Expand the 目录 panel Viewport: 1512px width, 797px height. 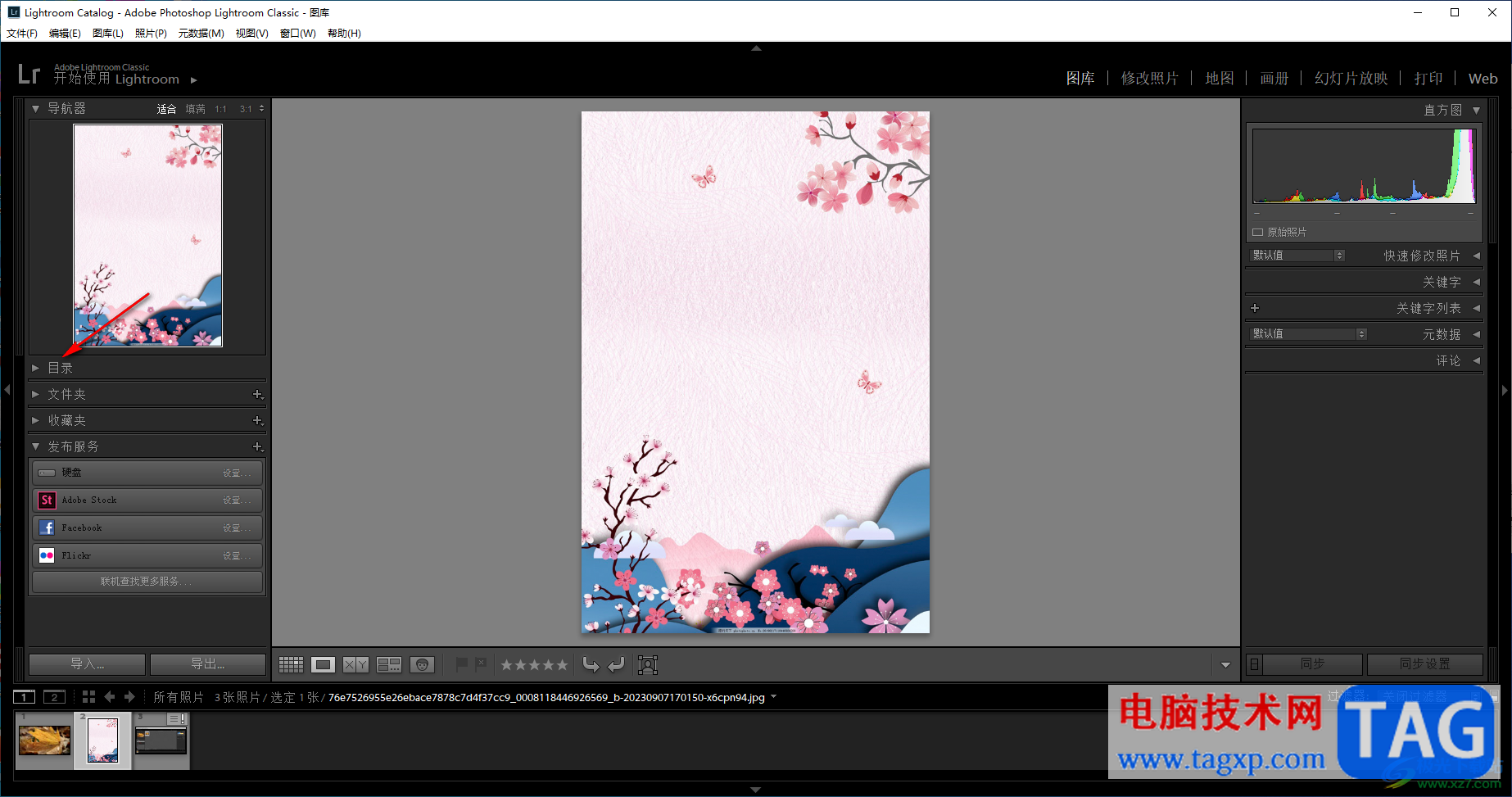(35, 369)
